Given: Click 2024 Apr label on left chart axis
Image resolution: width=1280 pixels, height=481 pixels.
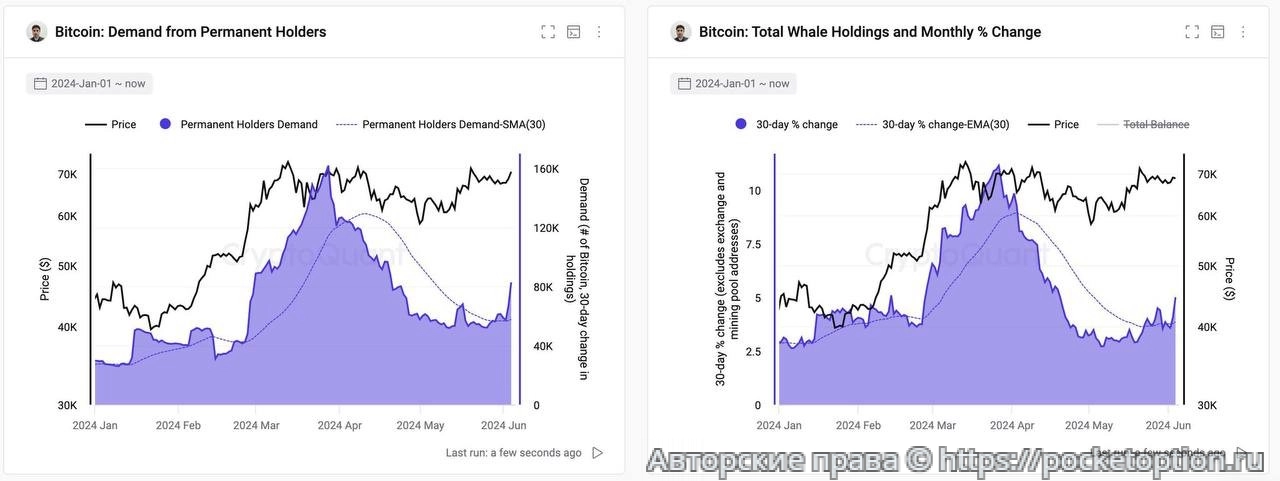Looking at the screenshot, I should click(339, 425).
